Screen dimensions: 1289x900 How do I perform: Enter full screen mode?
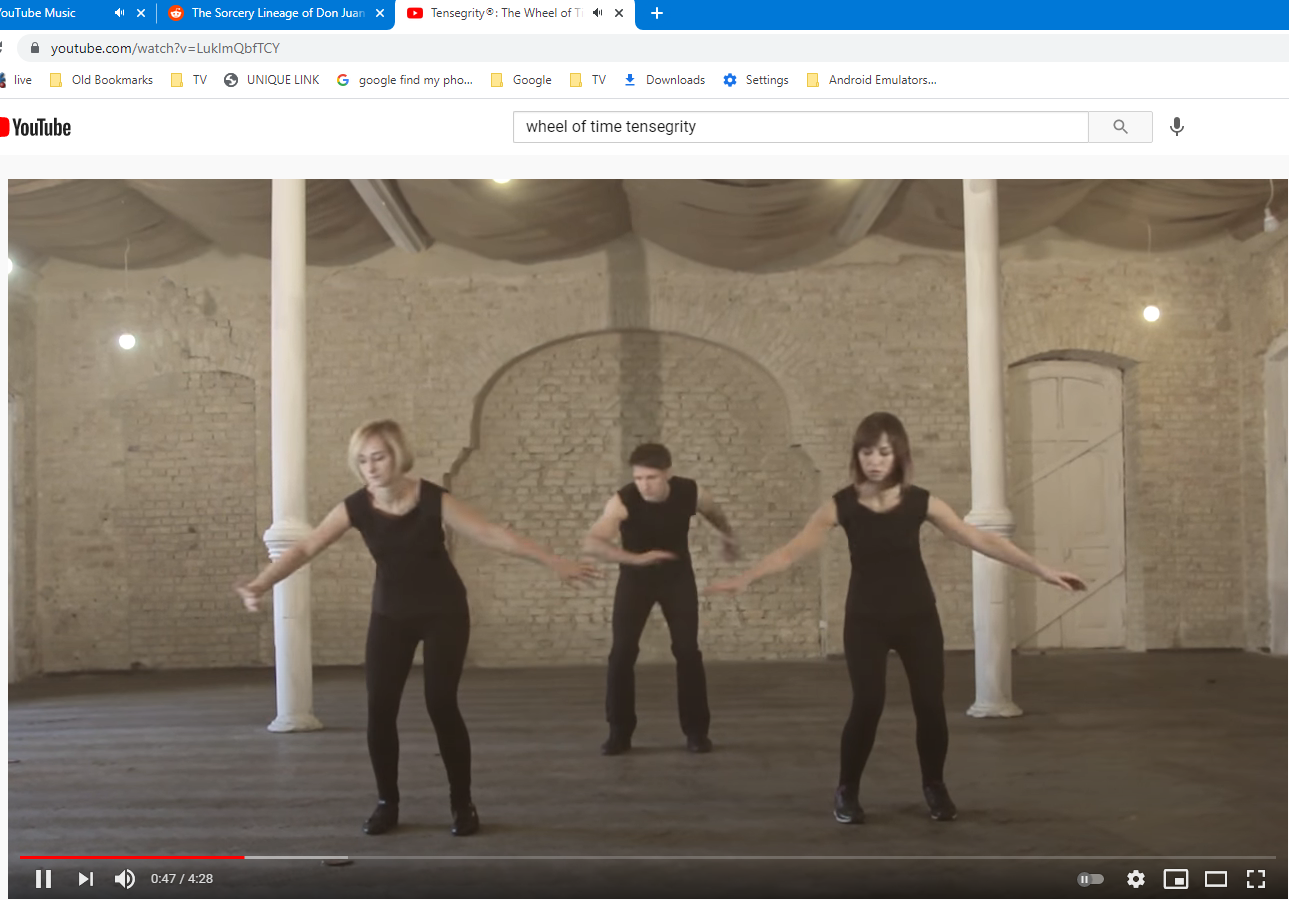coord(1256,879)
